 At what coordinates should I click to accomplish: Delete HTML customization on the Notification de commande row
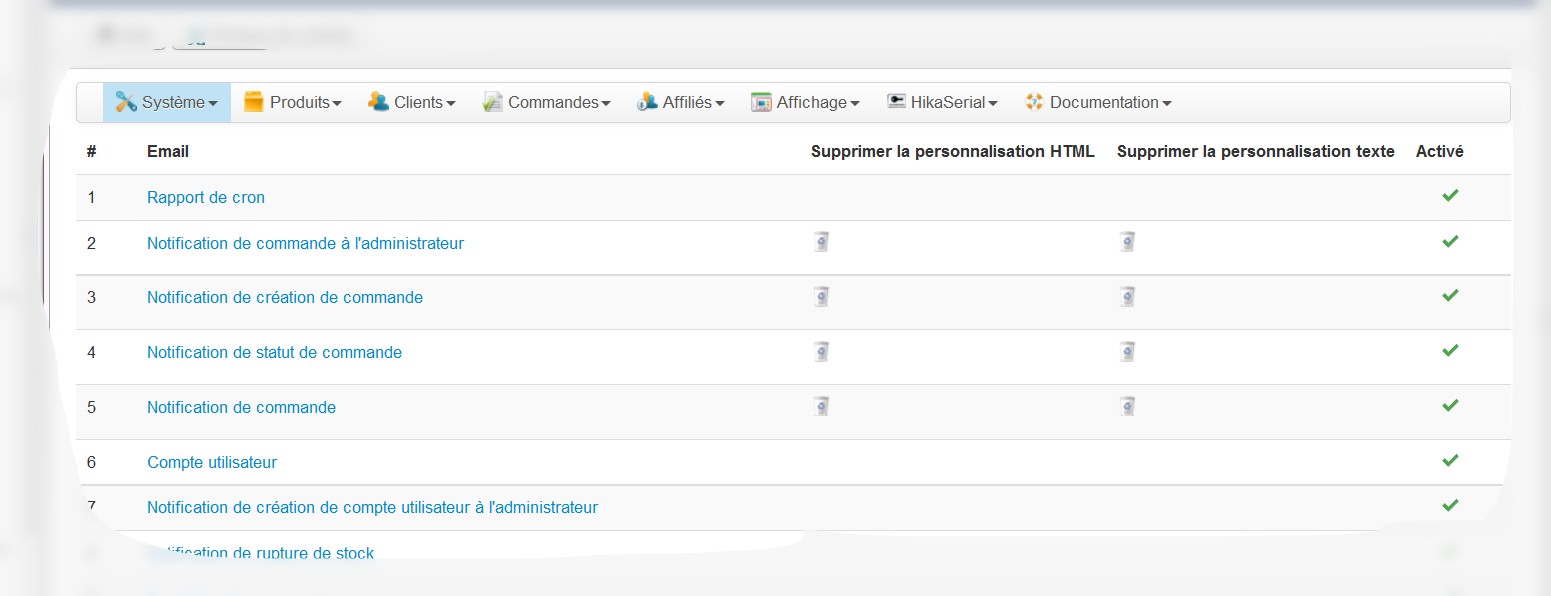[821, 406]
